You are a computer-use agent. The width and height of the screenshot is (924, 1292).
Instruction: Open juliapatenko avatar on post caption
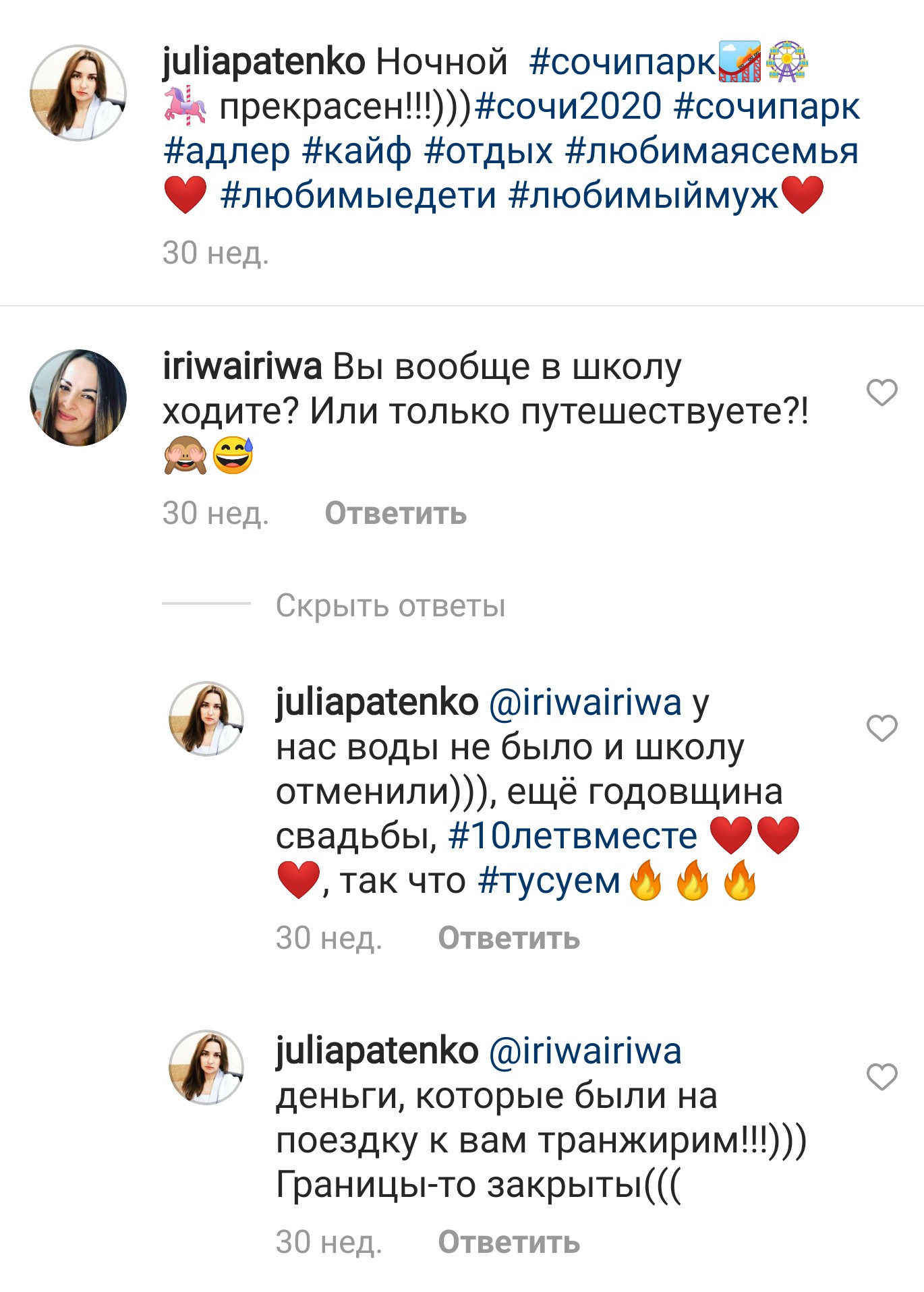(x=78, y=93)
